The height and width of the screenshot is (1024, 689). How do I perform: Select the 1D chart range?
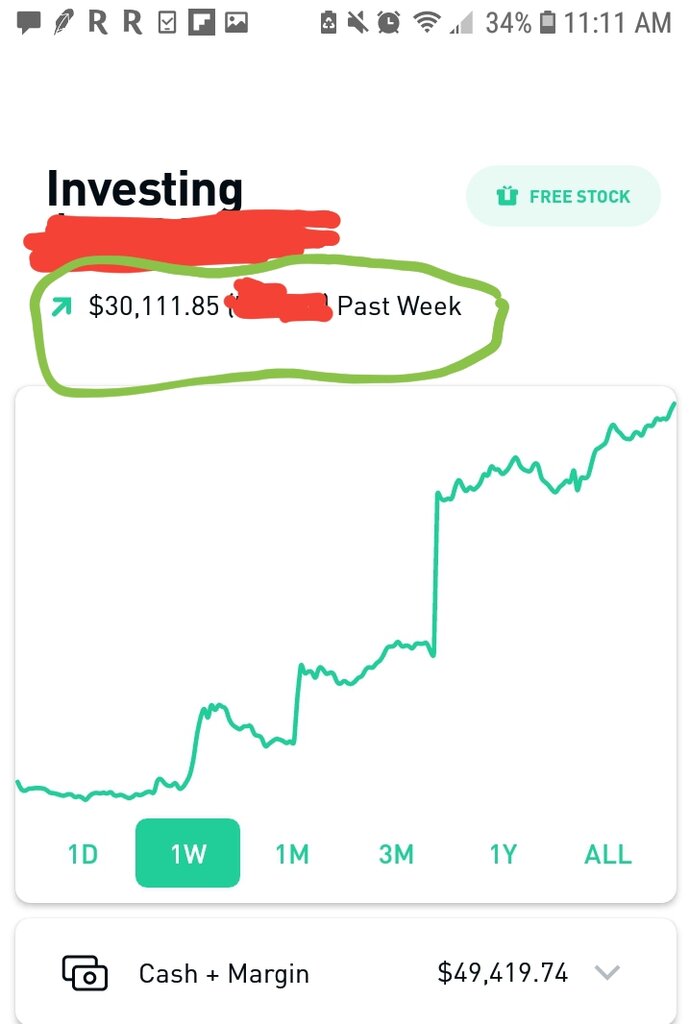coord(83,854)
